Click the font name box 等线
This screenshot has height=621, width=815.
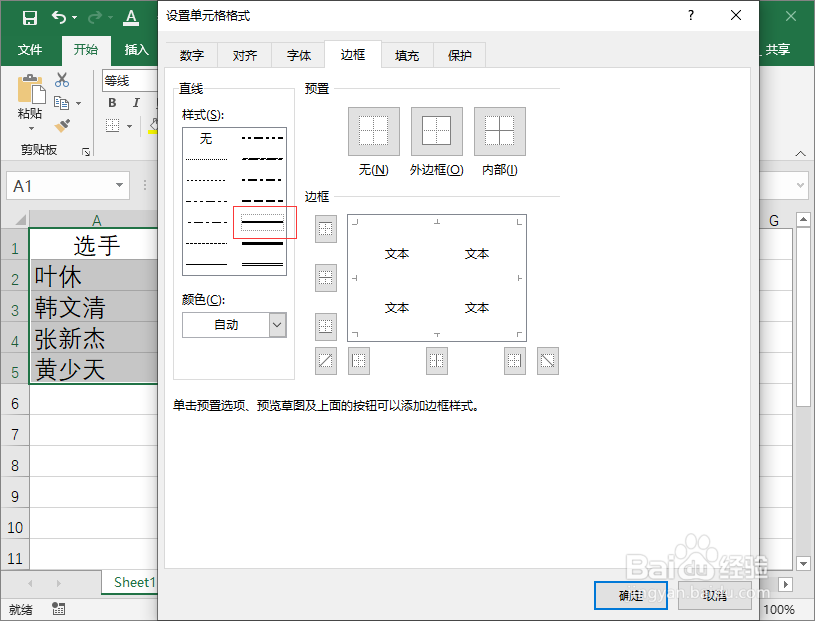coord(130,81)
